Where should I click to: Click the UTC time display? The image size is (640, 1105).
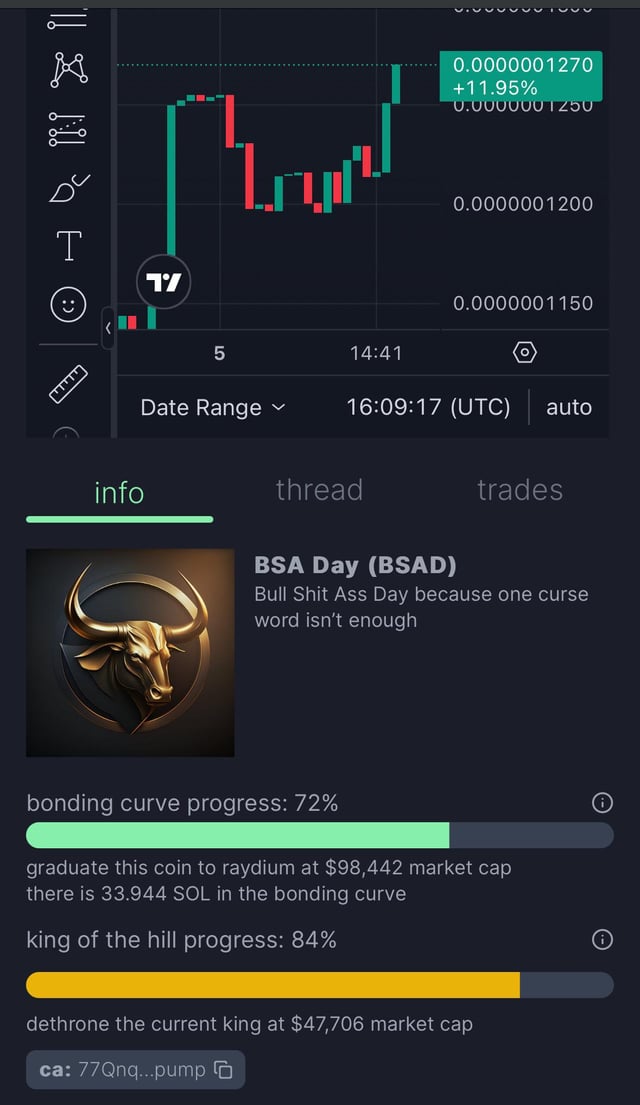(428, 407)
